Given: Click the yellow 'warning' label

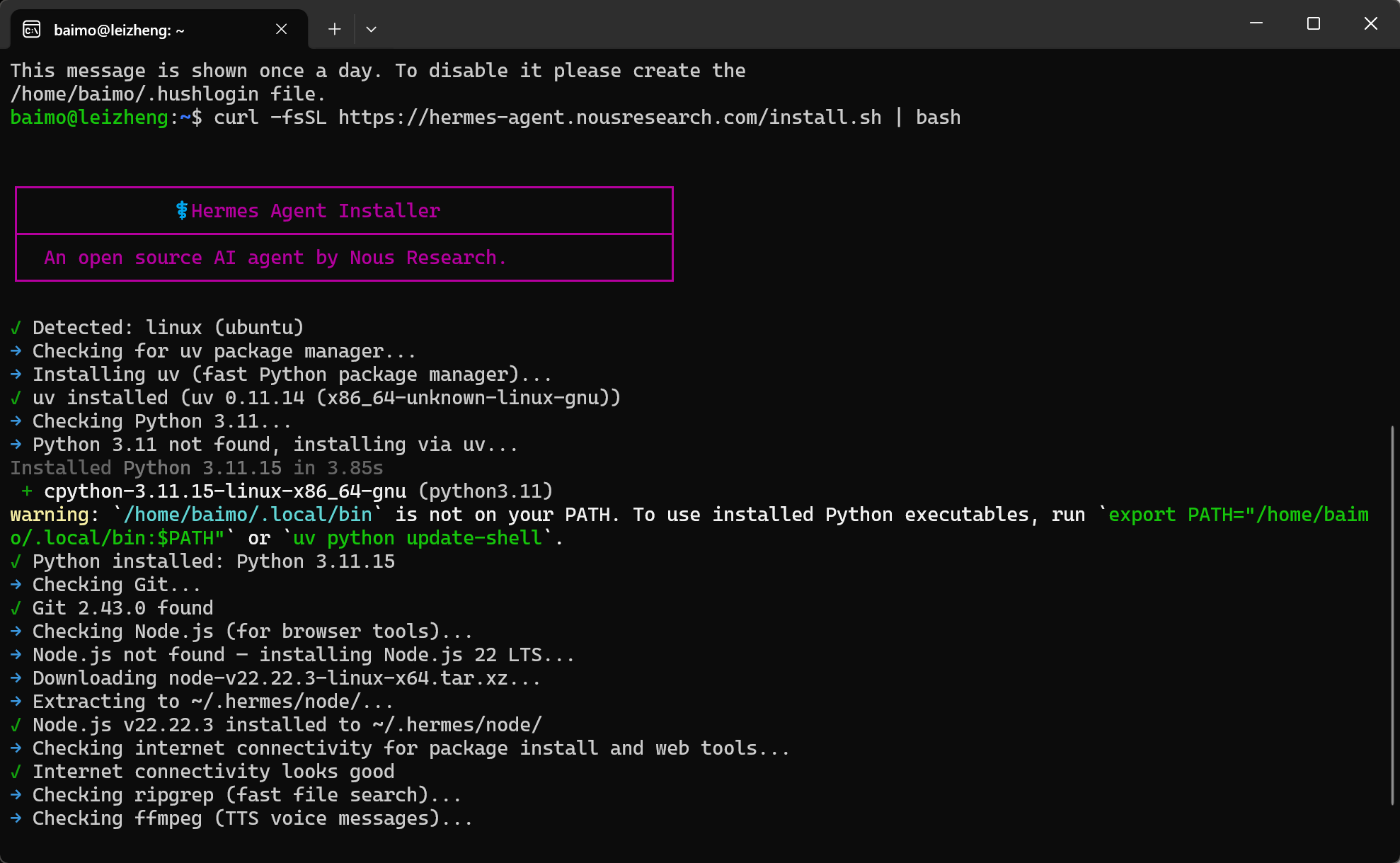Looking at the screenshot, I should 50,515.
